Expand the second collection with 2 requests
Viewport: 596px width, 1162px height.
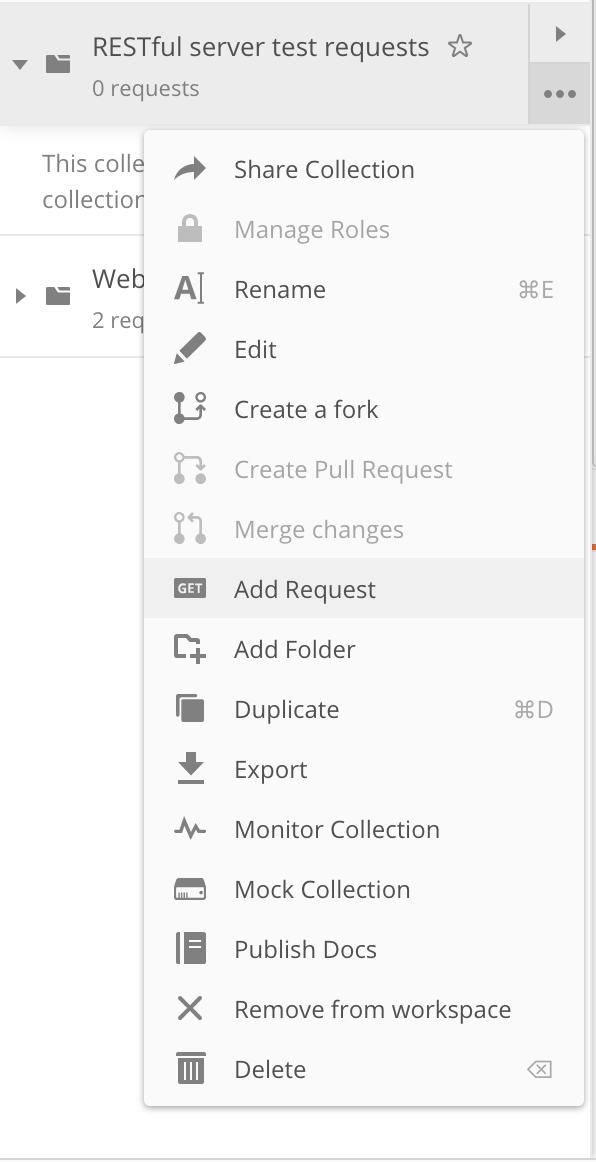[21, 296]
